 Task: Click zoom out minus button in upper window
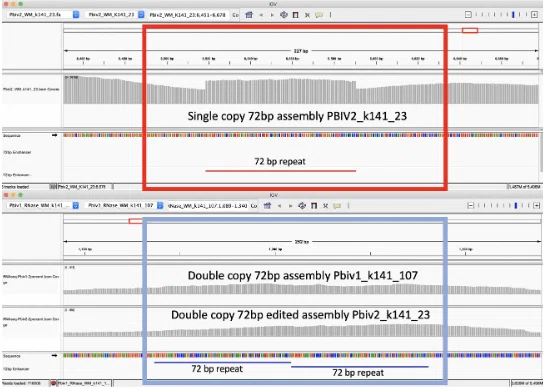[468, 15]
